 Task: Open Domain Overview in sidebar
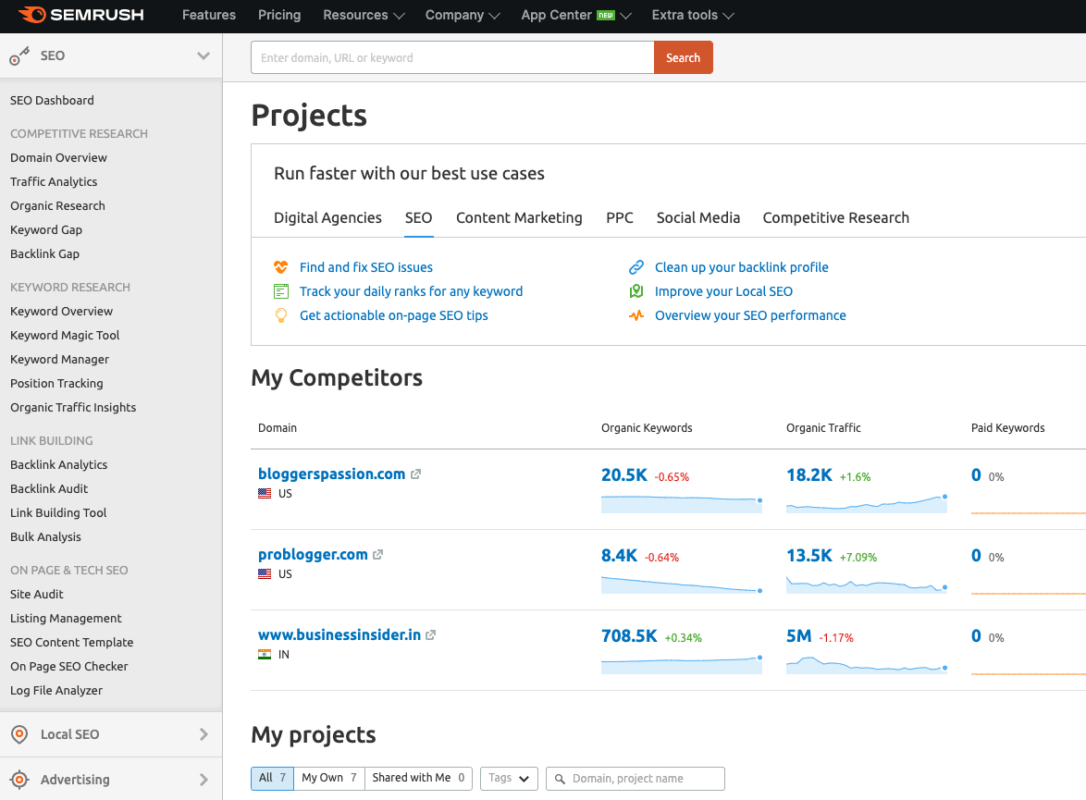58,158
